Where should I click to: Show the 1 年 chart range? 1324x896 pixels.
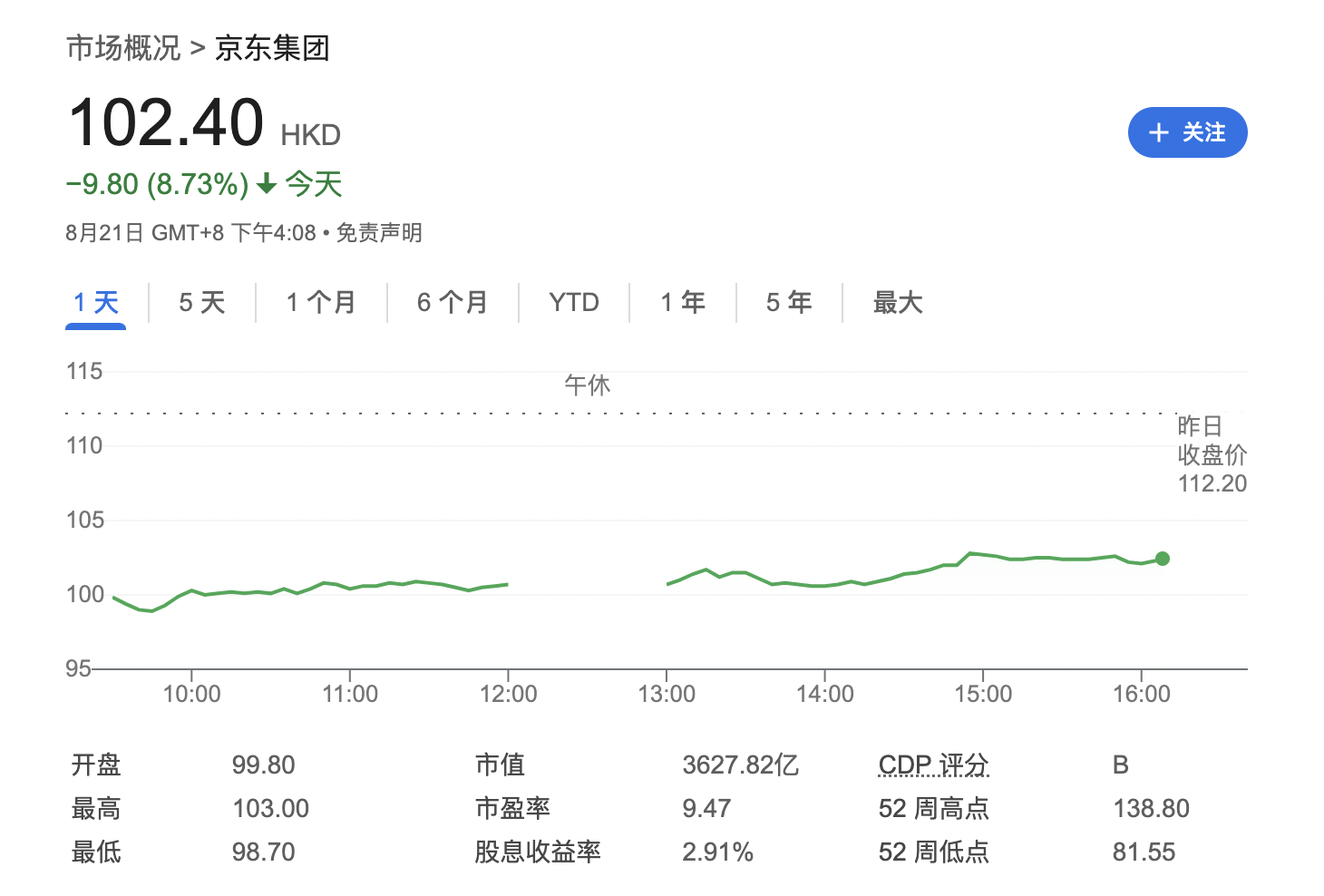point(683,302)
